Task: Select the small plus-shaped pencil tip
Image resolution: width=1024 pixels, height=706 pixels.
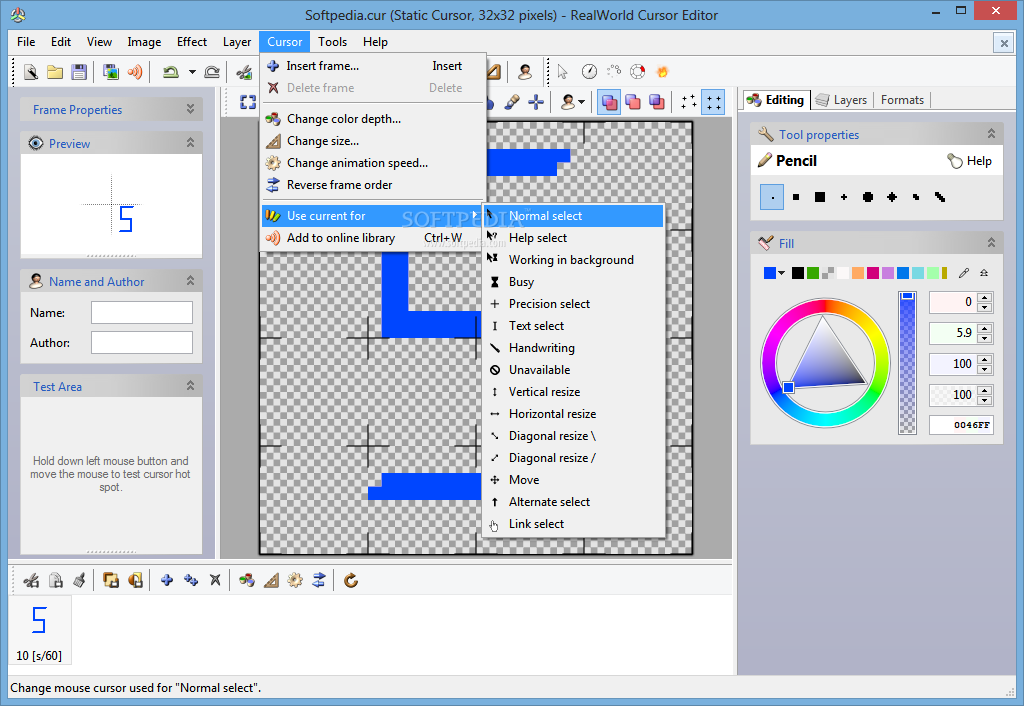Action: pos(844,197)
